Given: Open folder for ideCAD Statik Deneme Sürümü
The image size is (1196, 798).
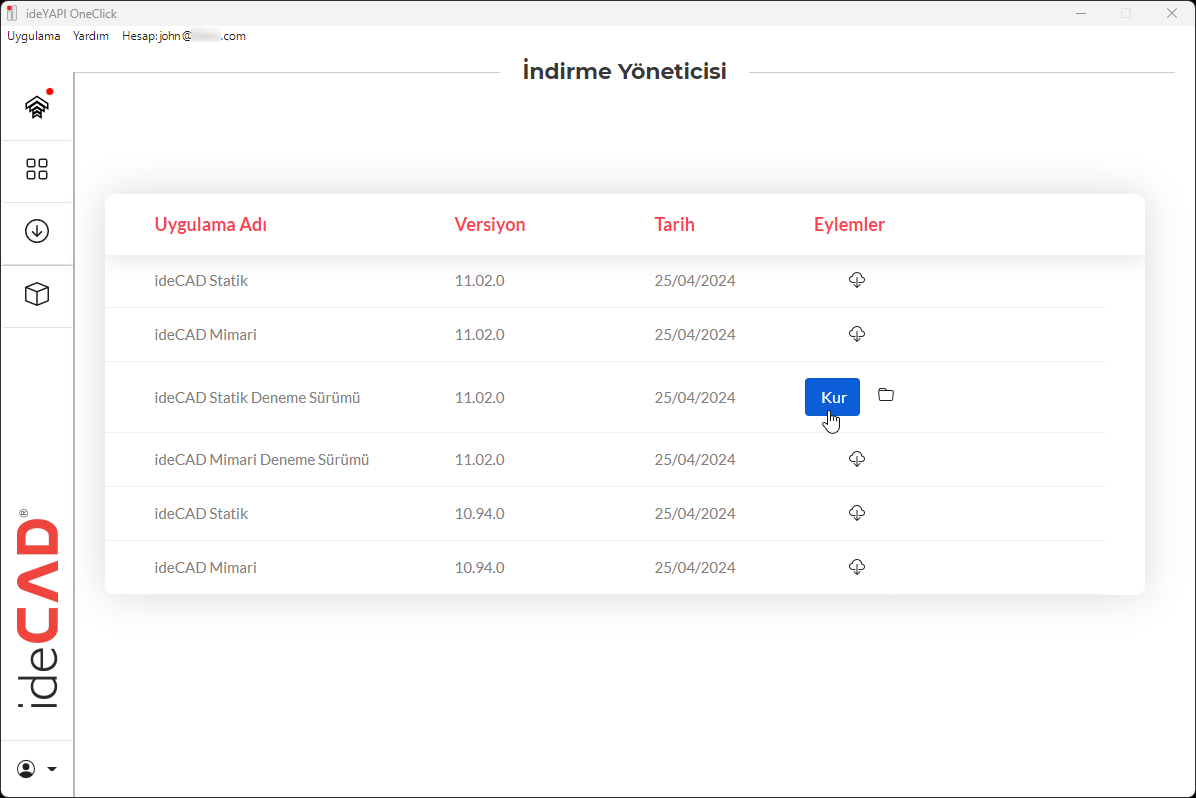Looking at the screenshot, I should (x=886, y=395).
